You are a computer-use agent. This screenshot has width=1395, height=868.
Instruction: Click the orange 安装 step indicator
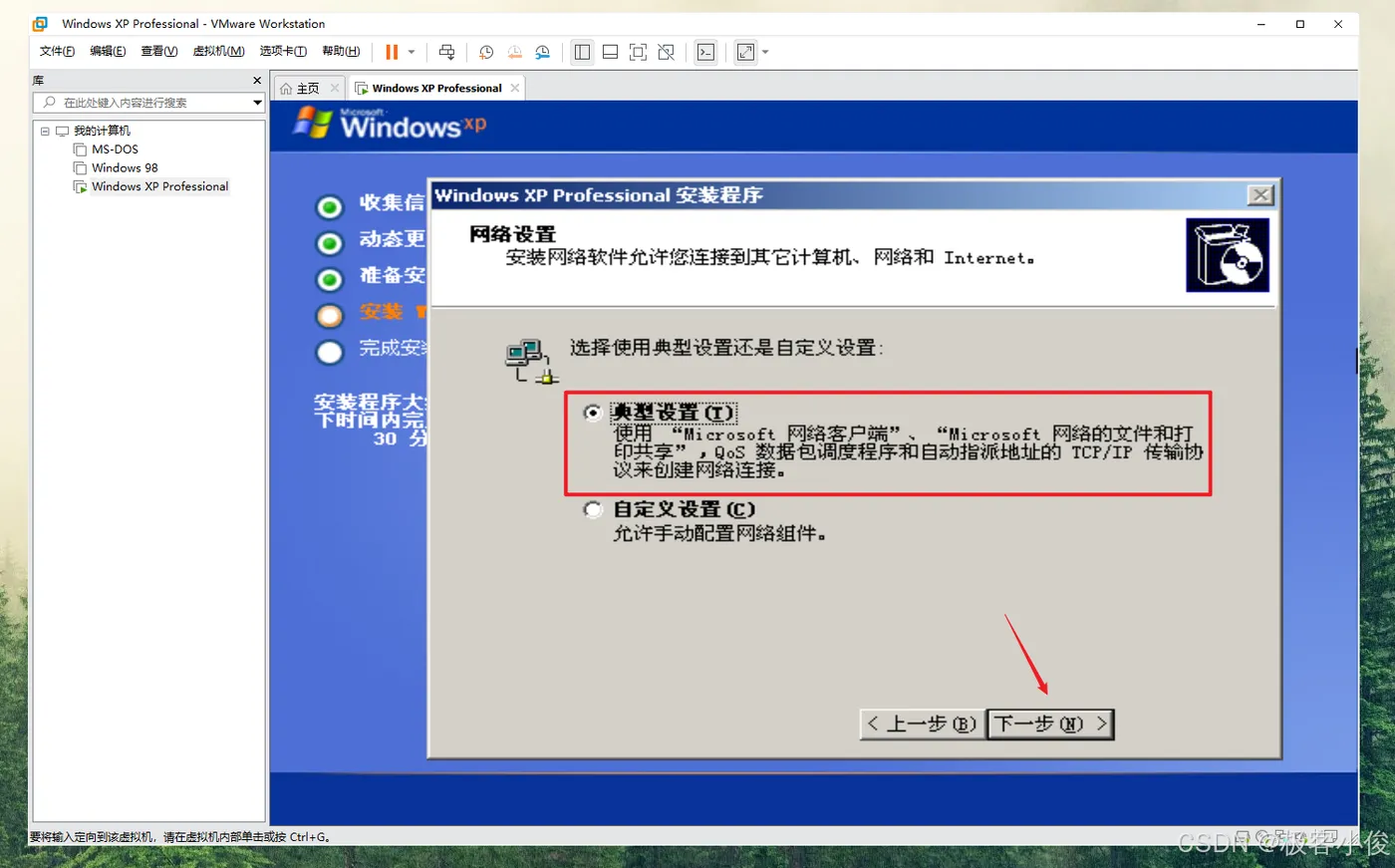pyautogui.click(x=330, y=316)
